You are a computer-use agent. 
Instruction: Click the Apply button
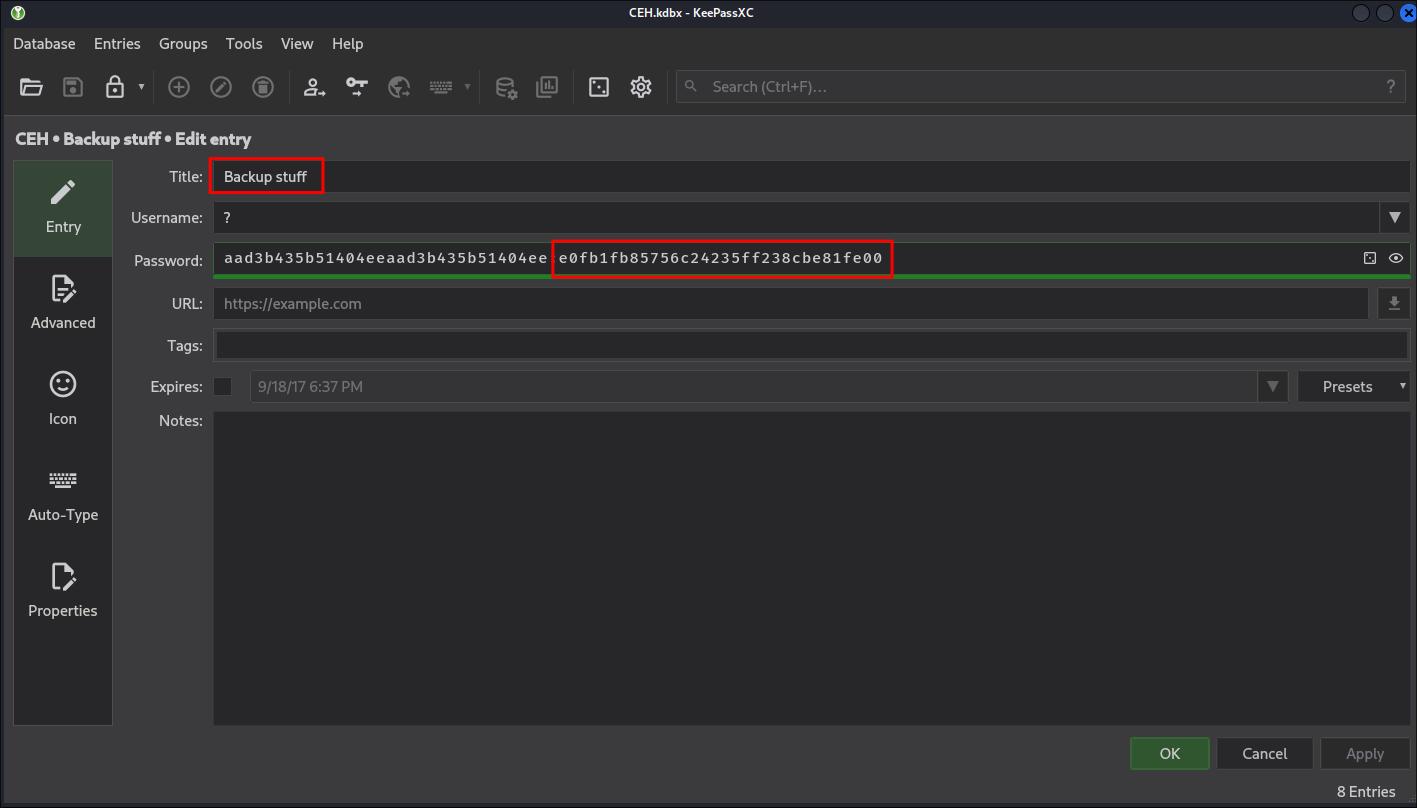pos(1365,754)
